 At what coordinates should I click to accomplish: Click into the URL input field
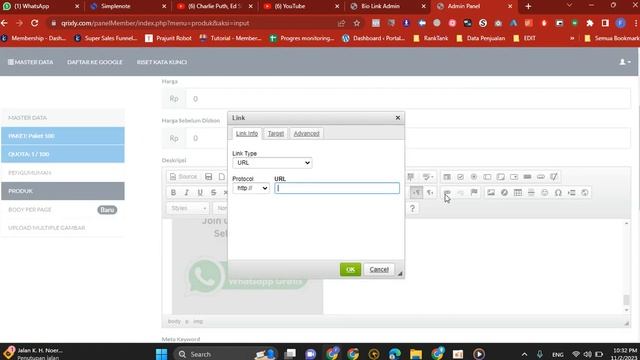[x=337, y=188]
